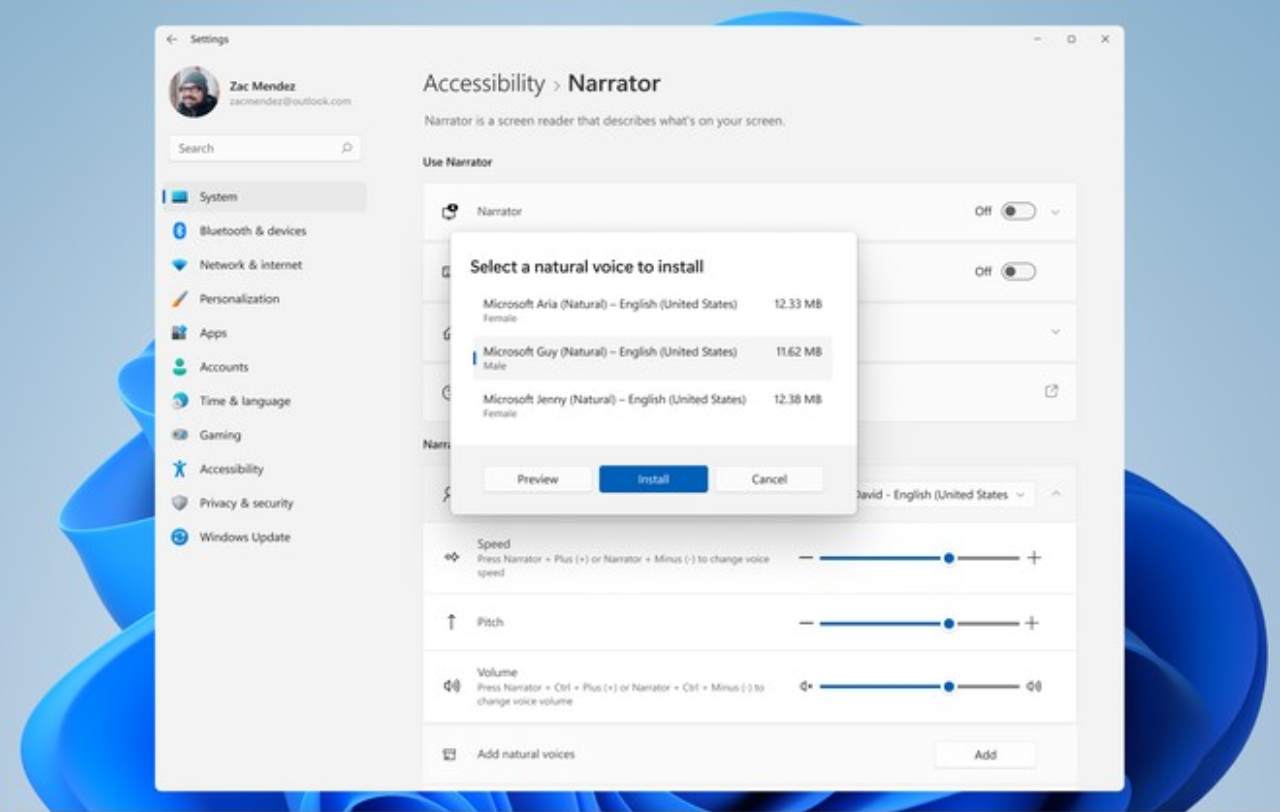Viewport: 1280px width, 812px height.
Task: Click Install in the voice dialog
Action: click(x=653, y=479)
